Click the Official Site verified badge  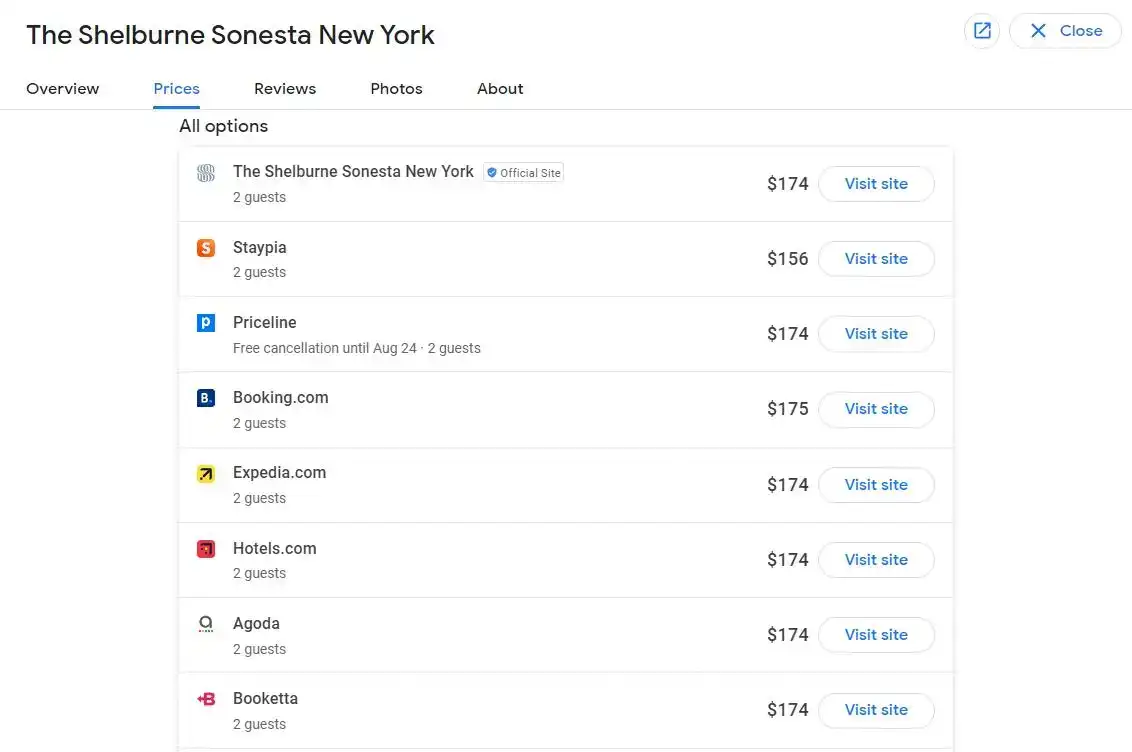click(x=523, y=173)
